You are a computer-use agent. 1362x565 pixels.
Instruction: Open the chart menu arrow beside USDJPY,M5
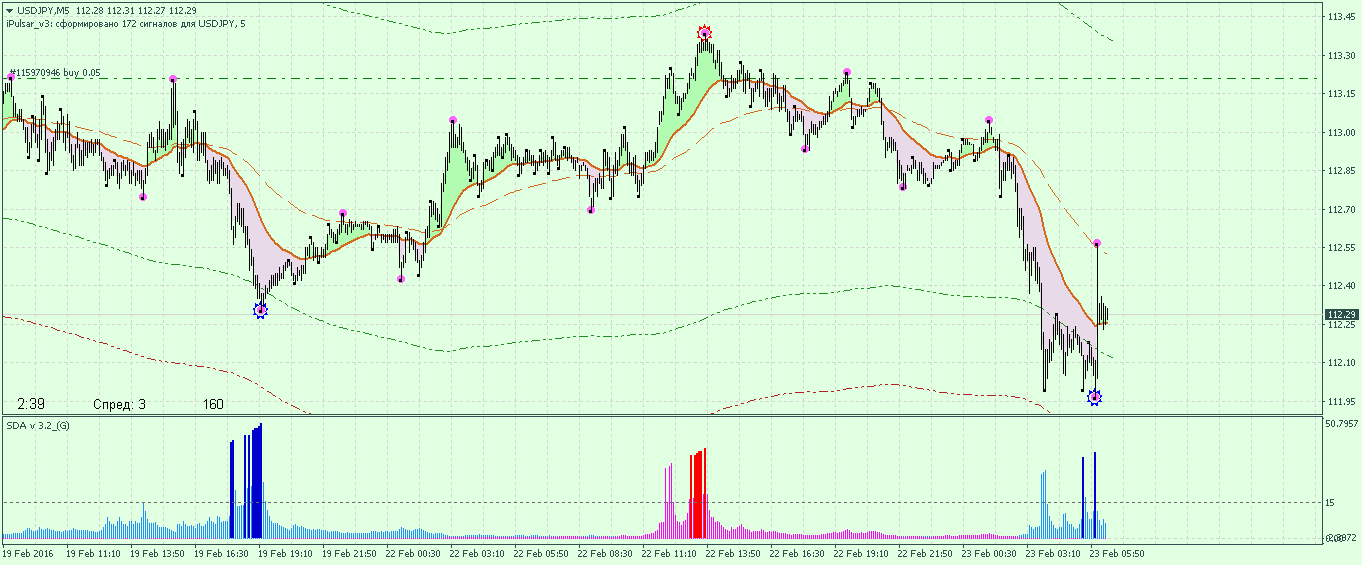click(9, 11)
